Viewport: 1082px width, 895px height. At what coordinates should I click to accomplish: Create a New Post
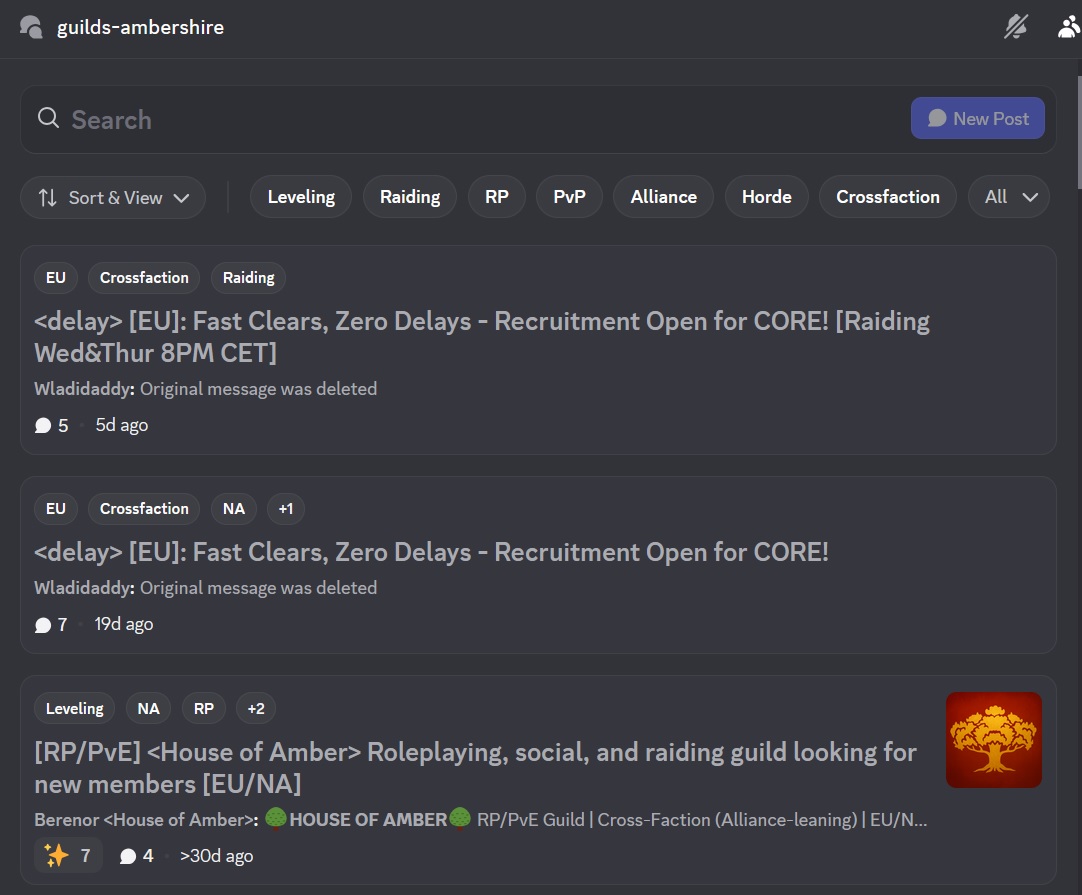[x=977, y=118]
